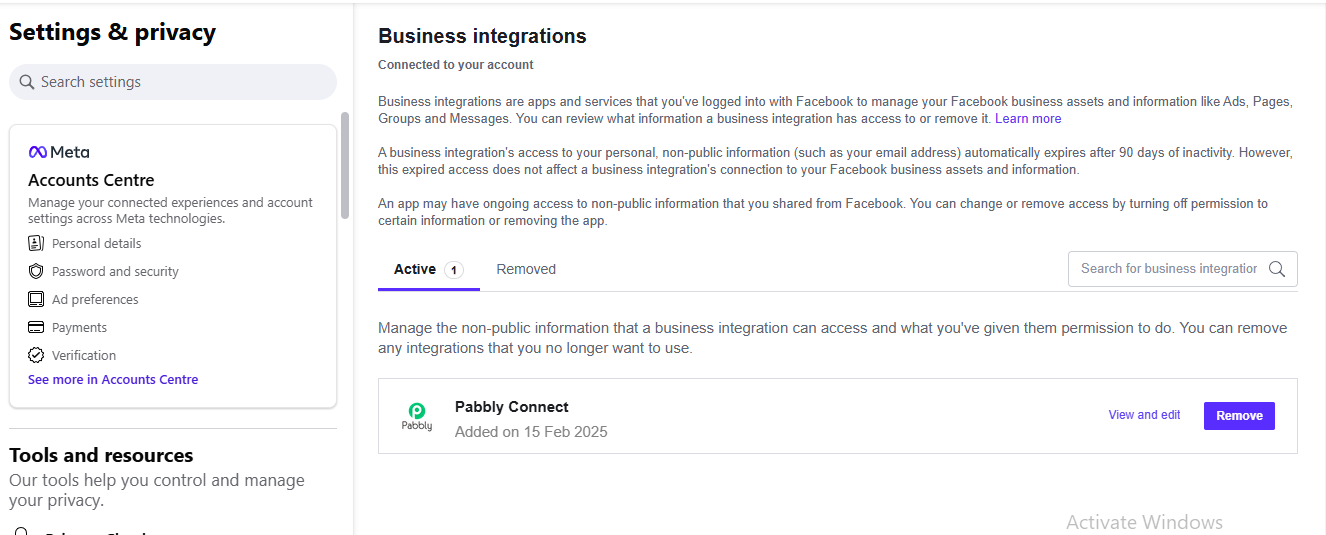Click the Personal details icon

[36, 243]
